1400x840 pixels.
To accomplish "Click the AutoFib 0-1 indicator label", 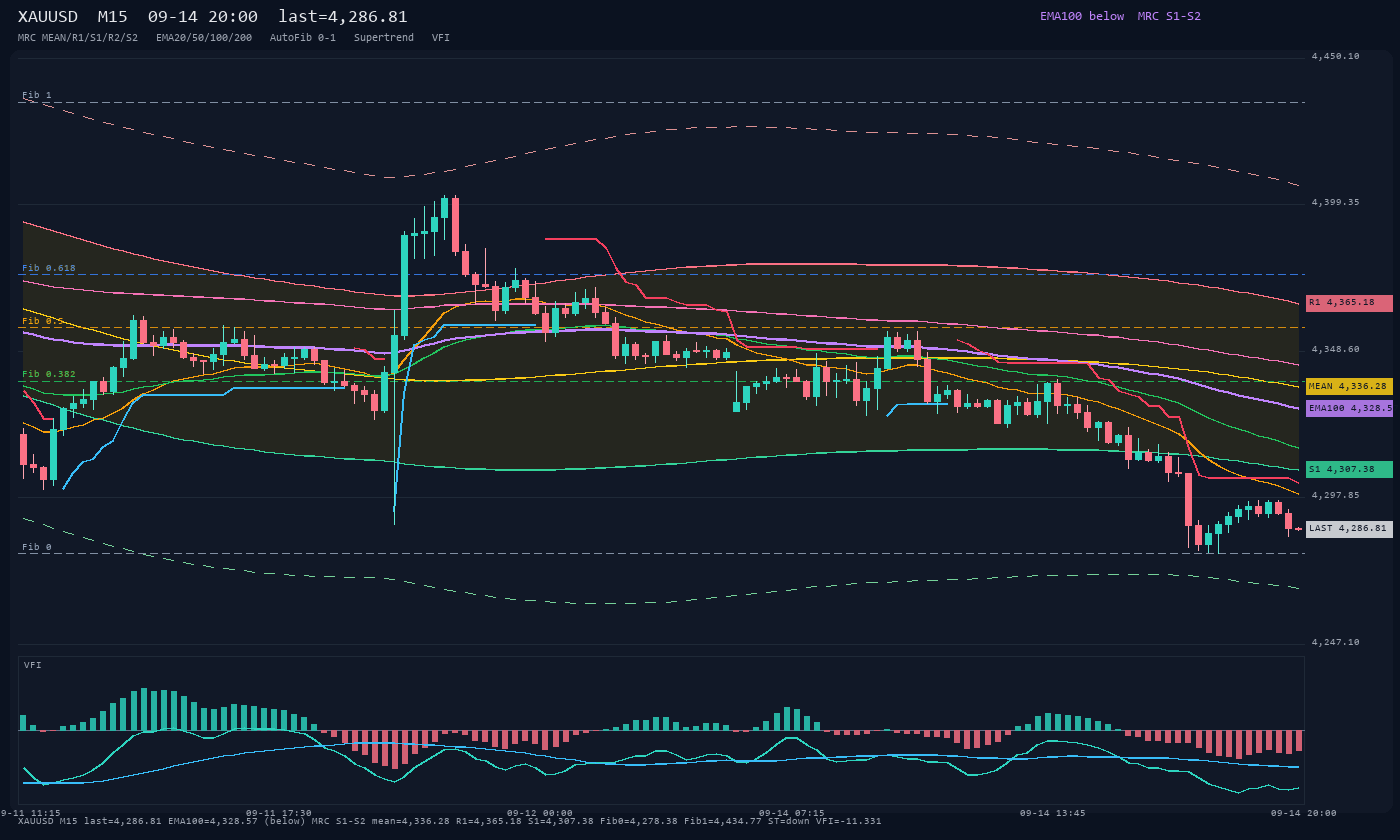I will click(x=303, y=38).
